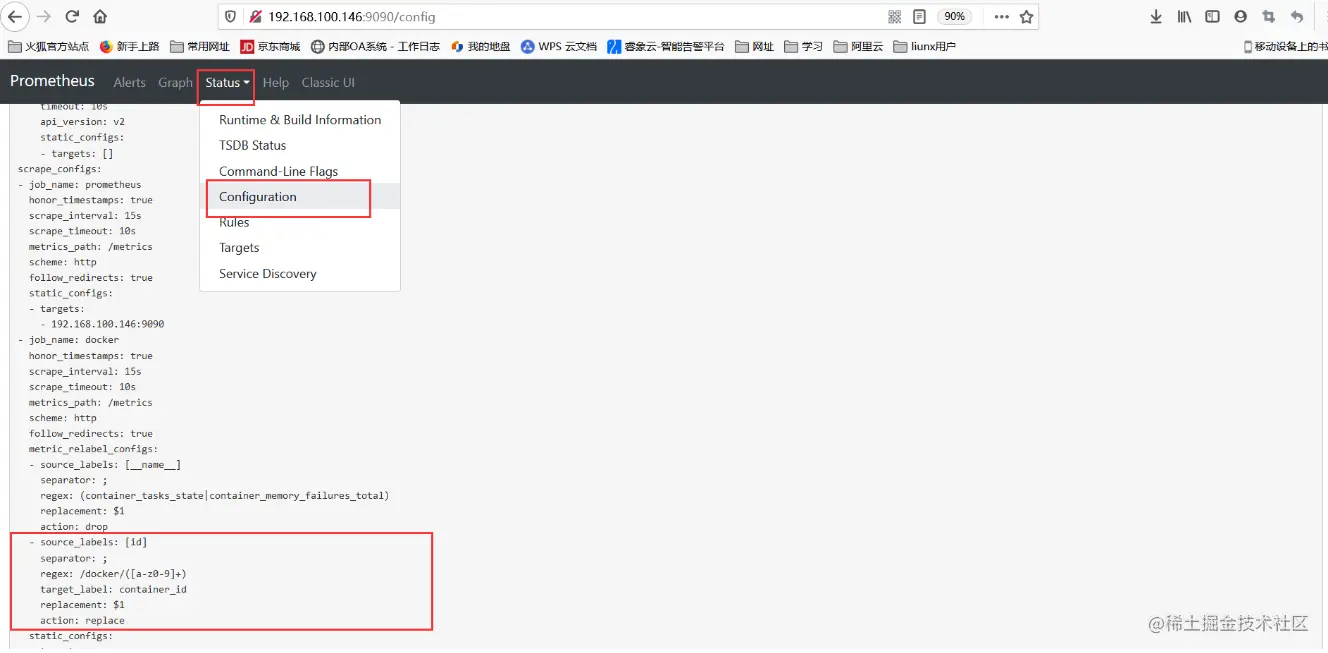The height and width of the screenshot is (653, 1328).
Task: Reload the page with the refresh icon
Action: 72,17
